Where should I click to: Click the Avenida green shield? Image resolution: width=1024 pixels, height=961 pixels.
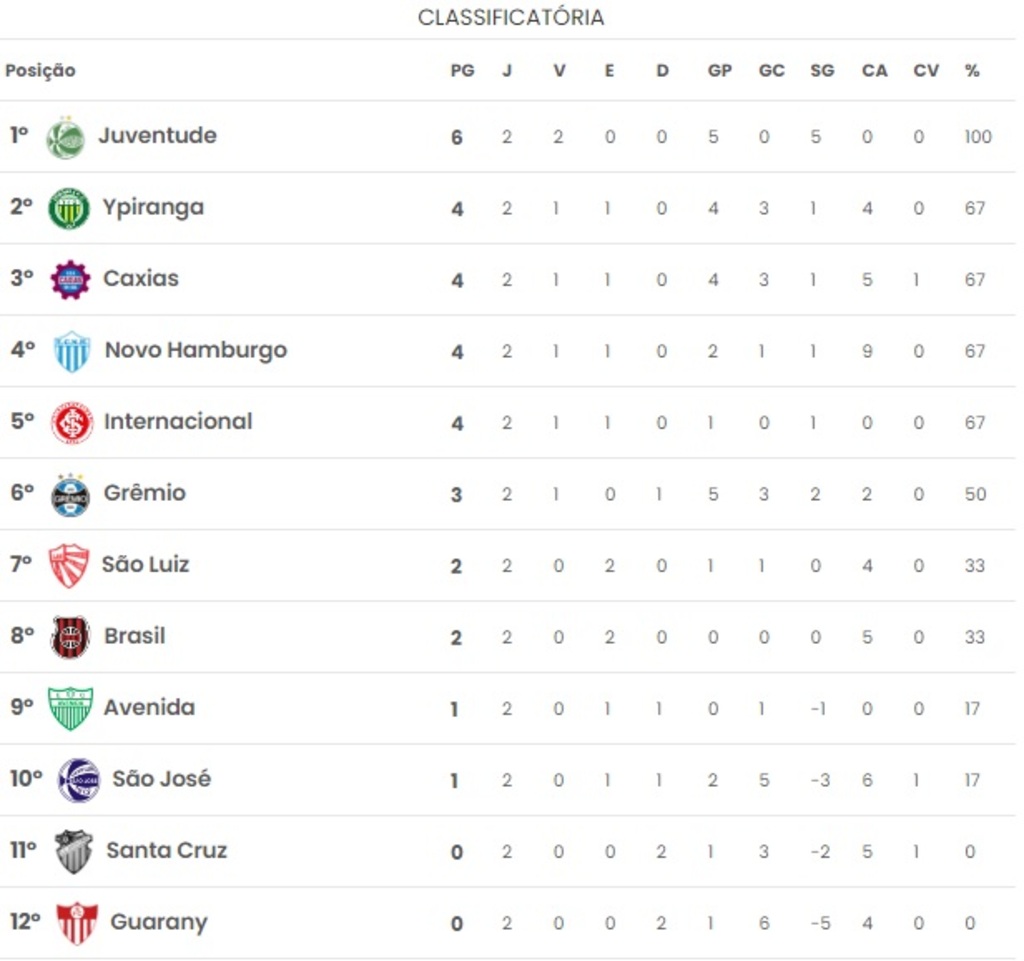click(70, 708)
